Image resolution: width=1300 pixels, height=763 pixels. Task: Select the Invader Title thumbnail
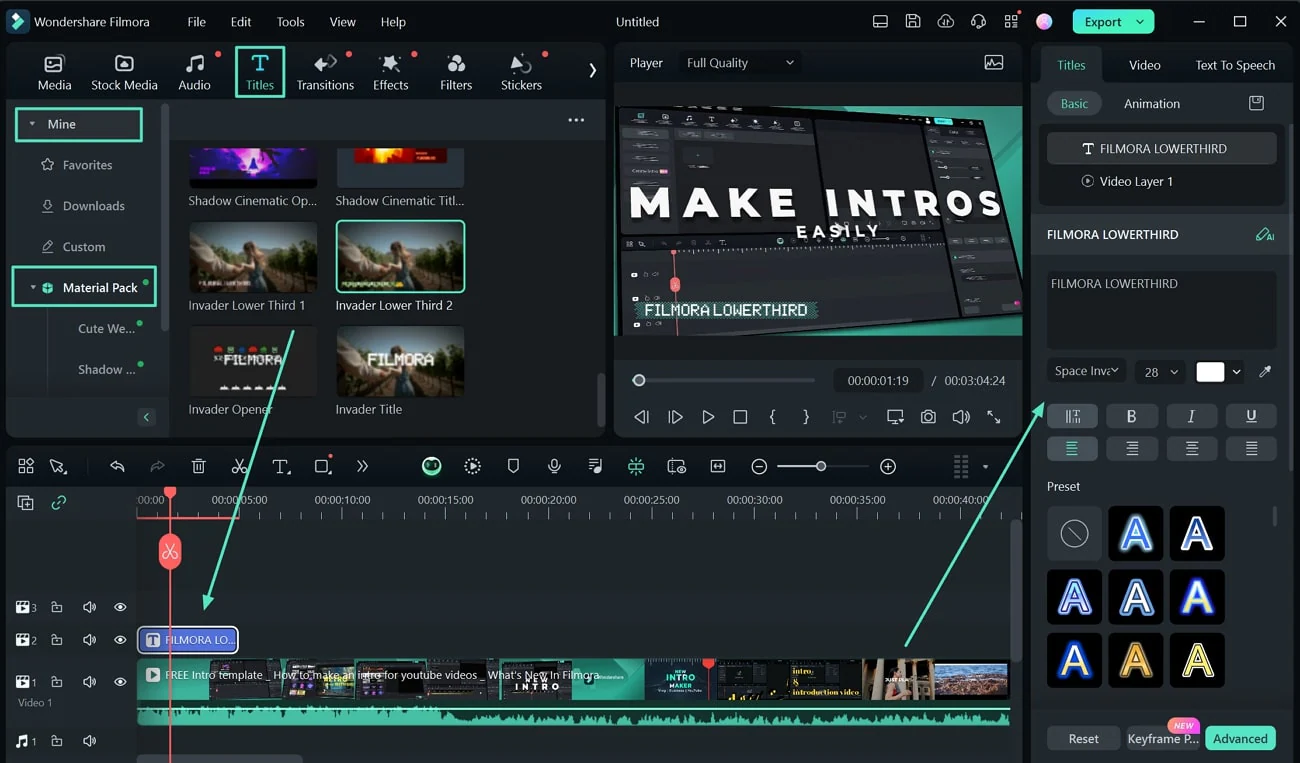(x=400, y=361)
